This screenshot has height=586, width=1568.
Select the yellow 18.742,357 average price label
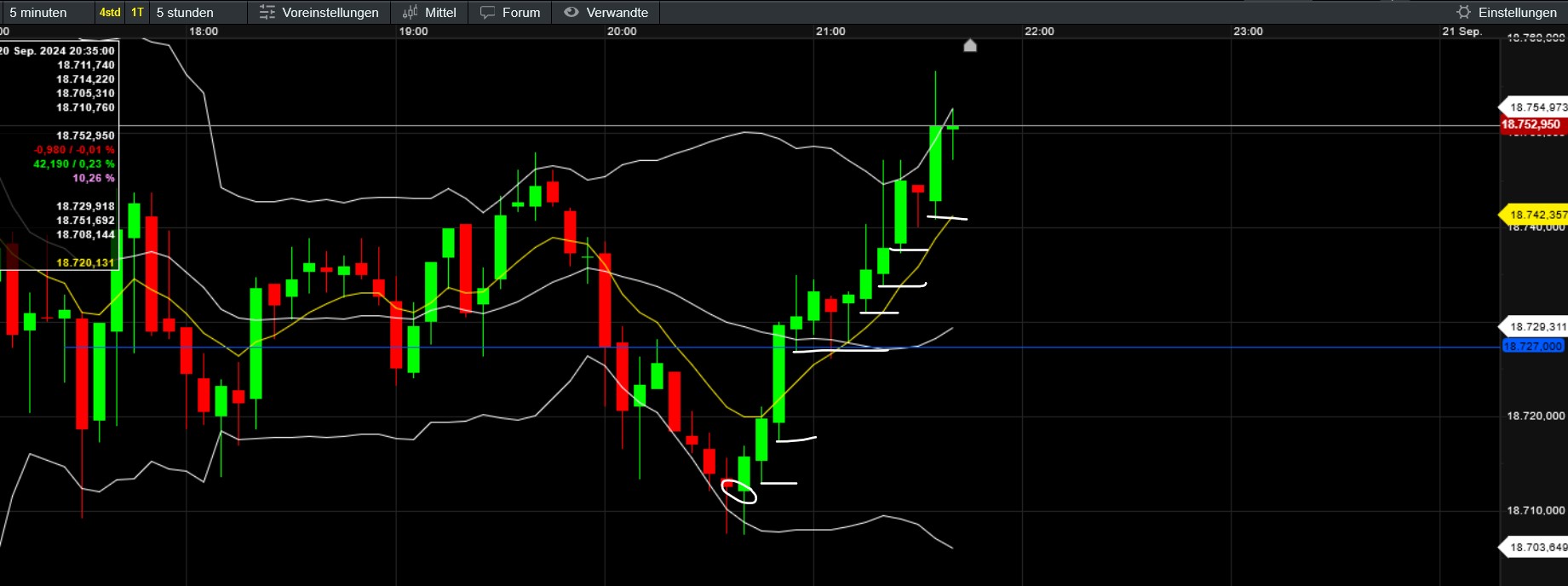1534,215
